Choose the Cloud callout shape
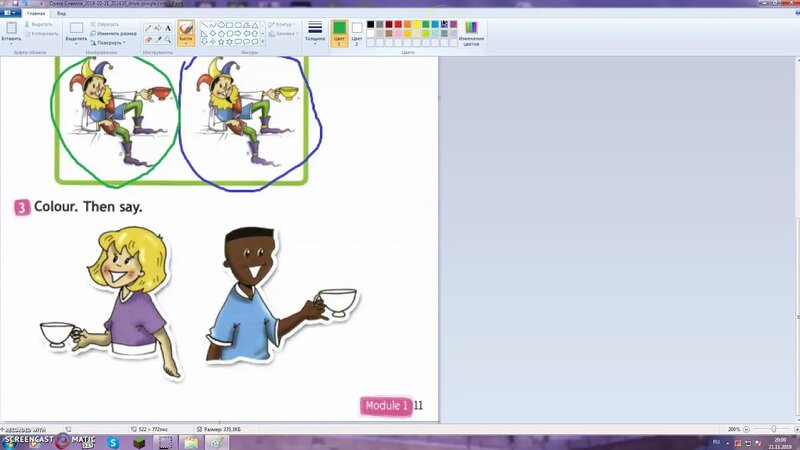 (x=255, y=41)
